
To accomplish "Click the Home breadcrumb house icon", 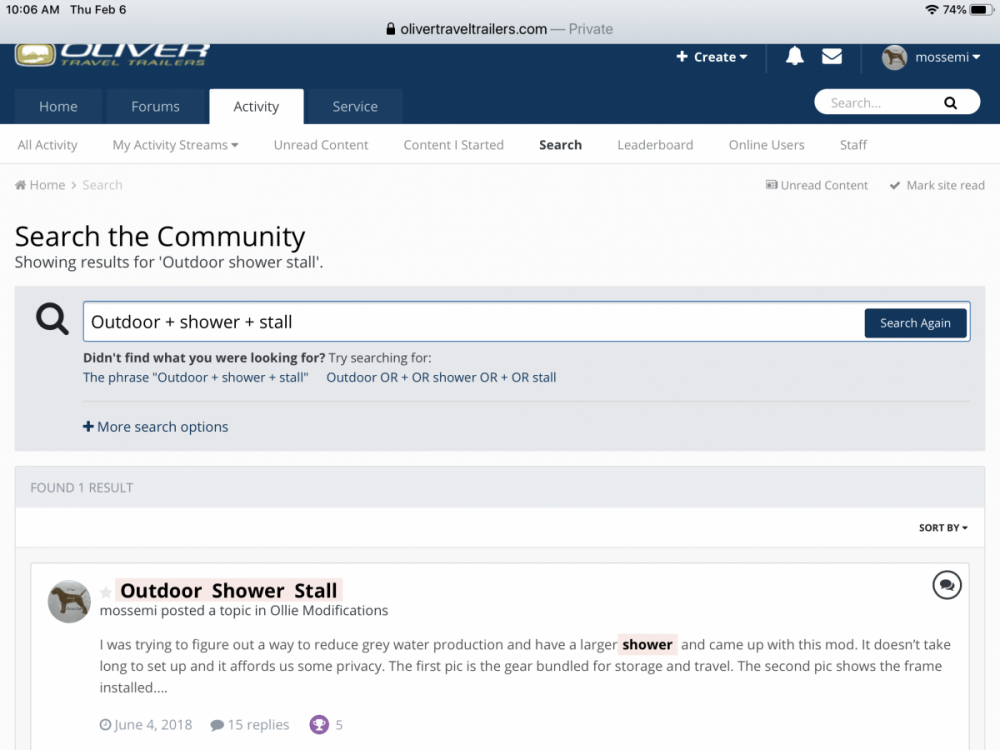I will click(22, 184).
